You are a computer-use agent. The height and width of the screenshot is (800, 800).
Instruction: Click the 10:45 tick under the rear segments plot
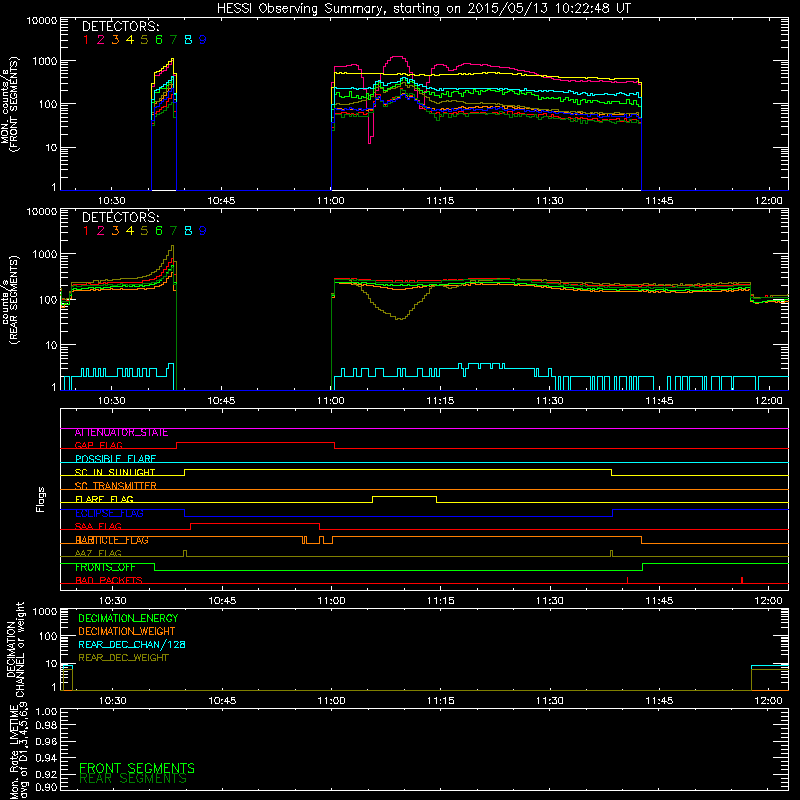click(x=221, y=401)
